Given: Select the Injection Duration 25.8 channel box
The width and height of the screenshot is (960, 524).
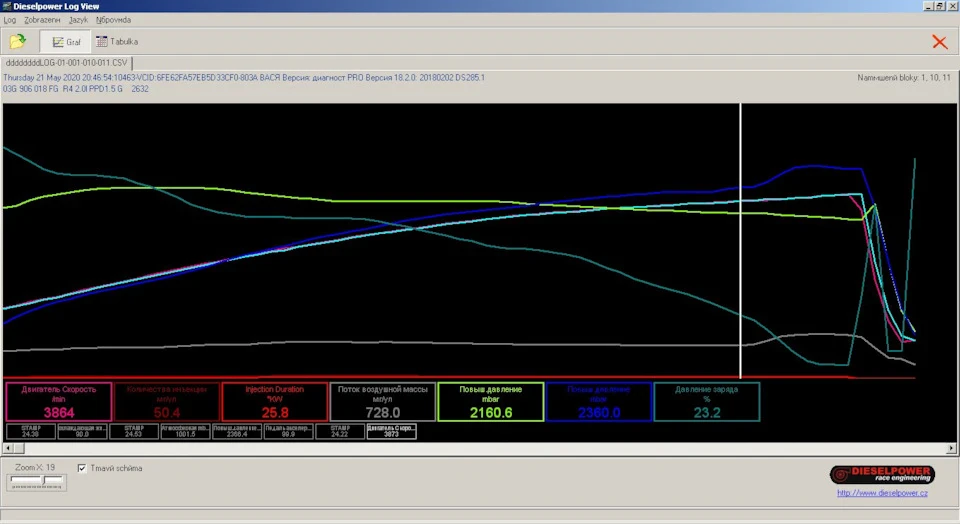Looking at the screenshot, I should (x=275, y=402).
